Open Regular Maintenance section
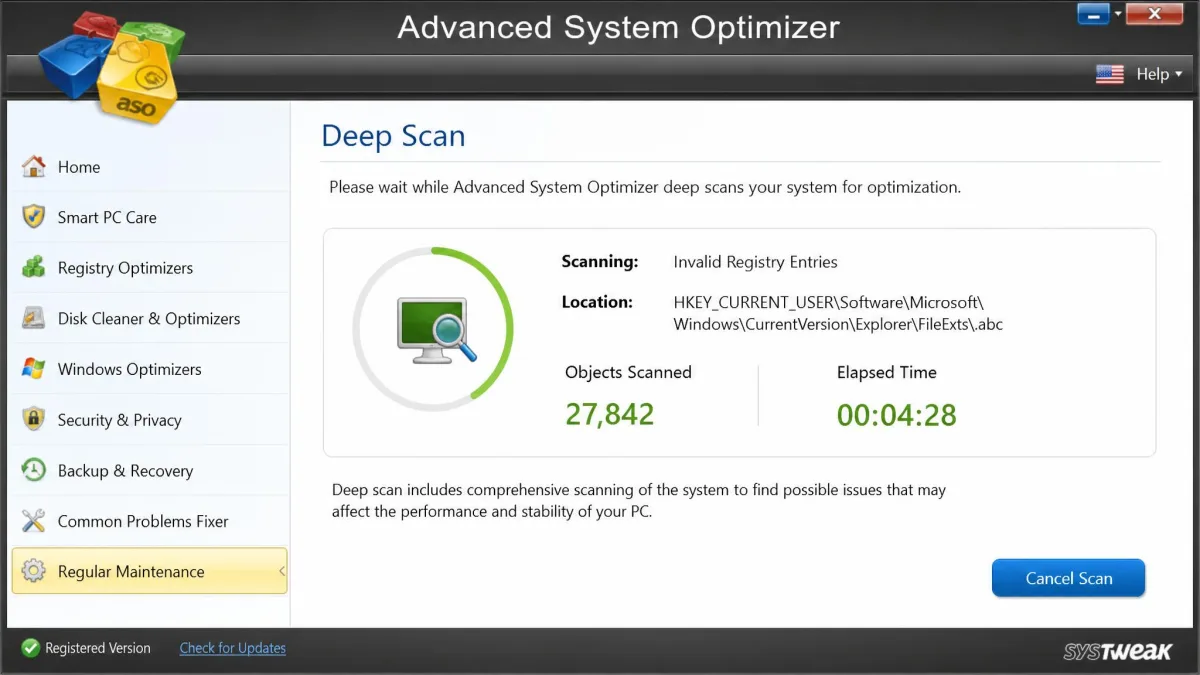The width and height of the screenshot is (1200, 675). pos(150,571)
